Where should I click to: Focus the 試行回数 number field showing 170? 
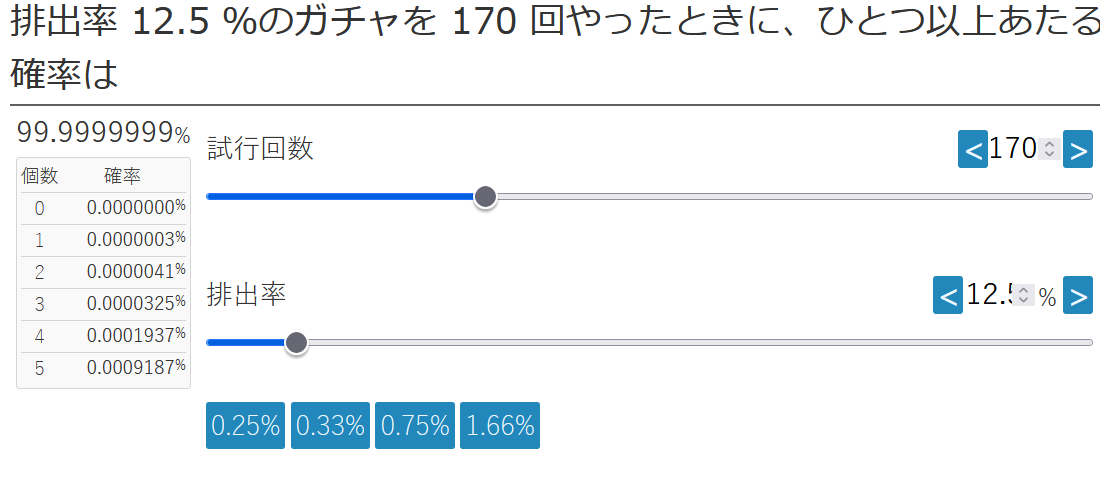pyautogui.click(x=1012, y=150)
